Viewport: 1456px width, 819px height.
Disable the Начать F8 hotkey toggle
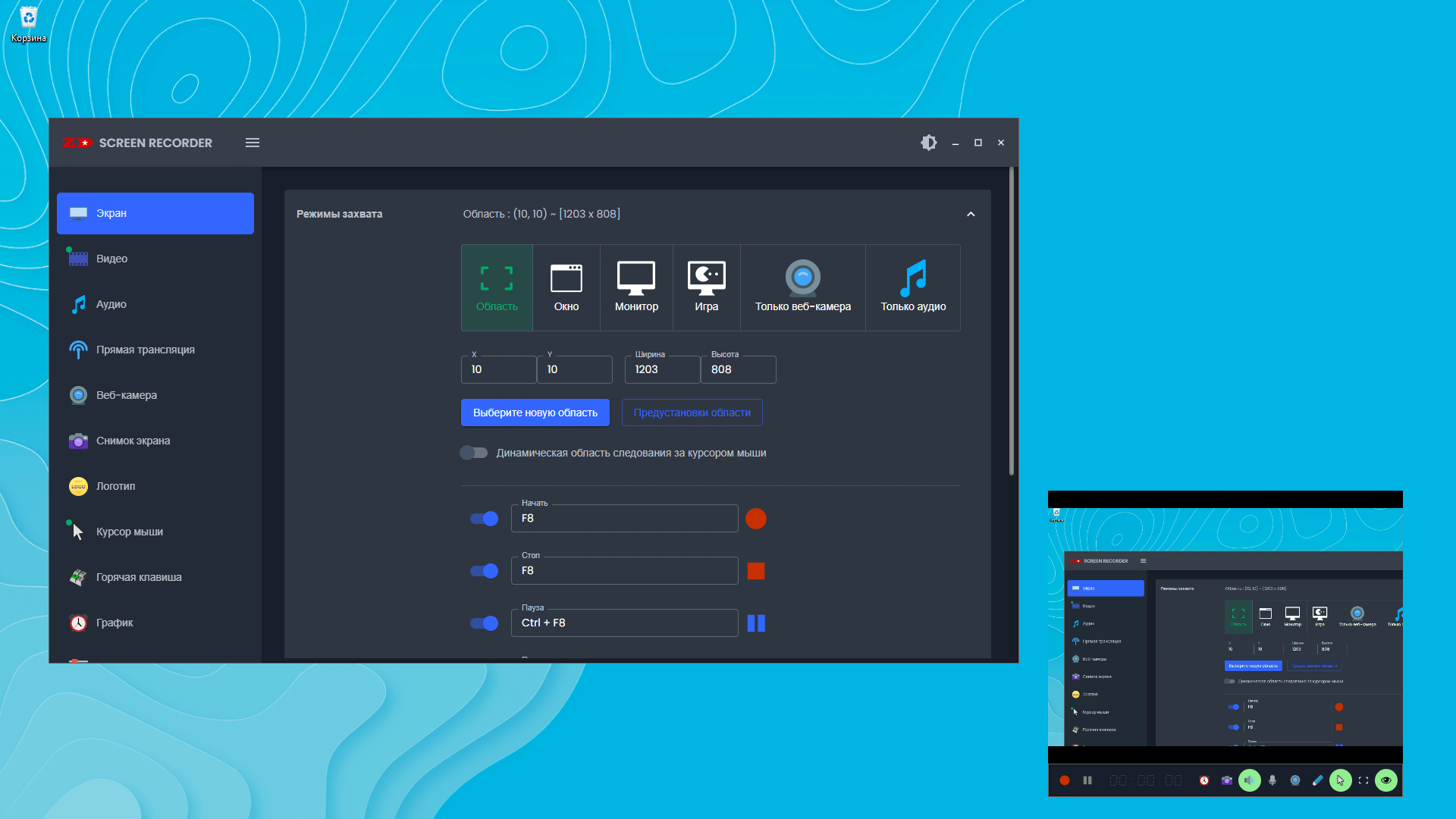pyautogui.click(x=484, y=519)
